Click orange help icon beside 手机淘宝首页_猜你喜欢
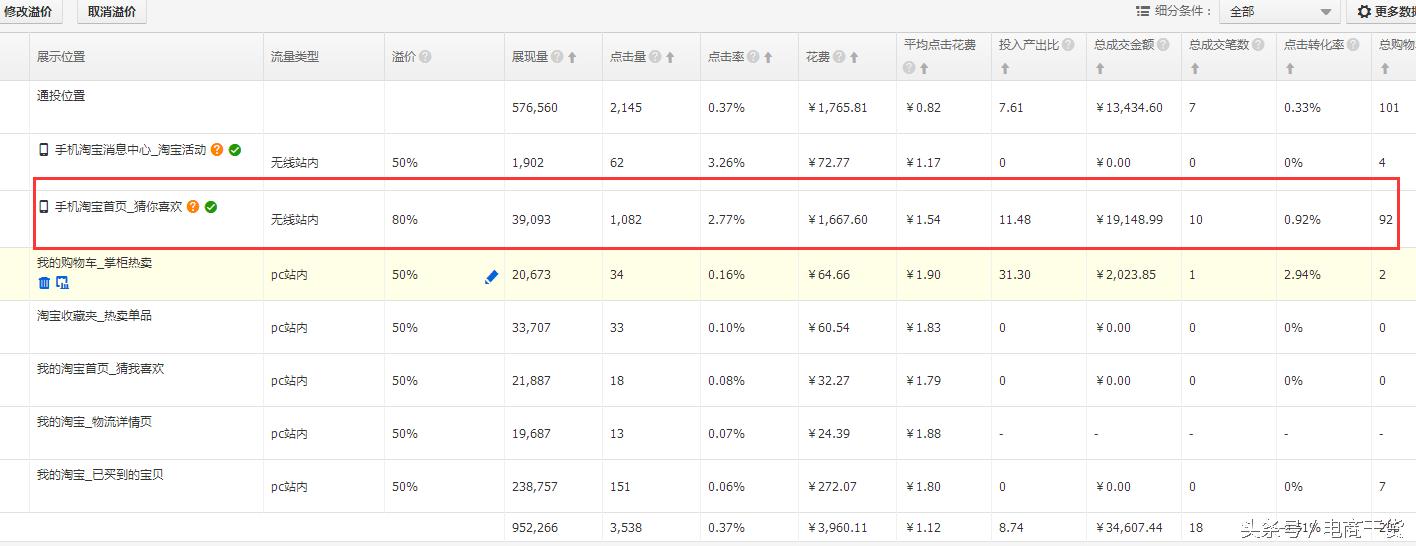1416x546 pixels. coord(193,207)
